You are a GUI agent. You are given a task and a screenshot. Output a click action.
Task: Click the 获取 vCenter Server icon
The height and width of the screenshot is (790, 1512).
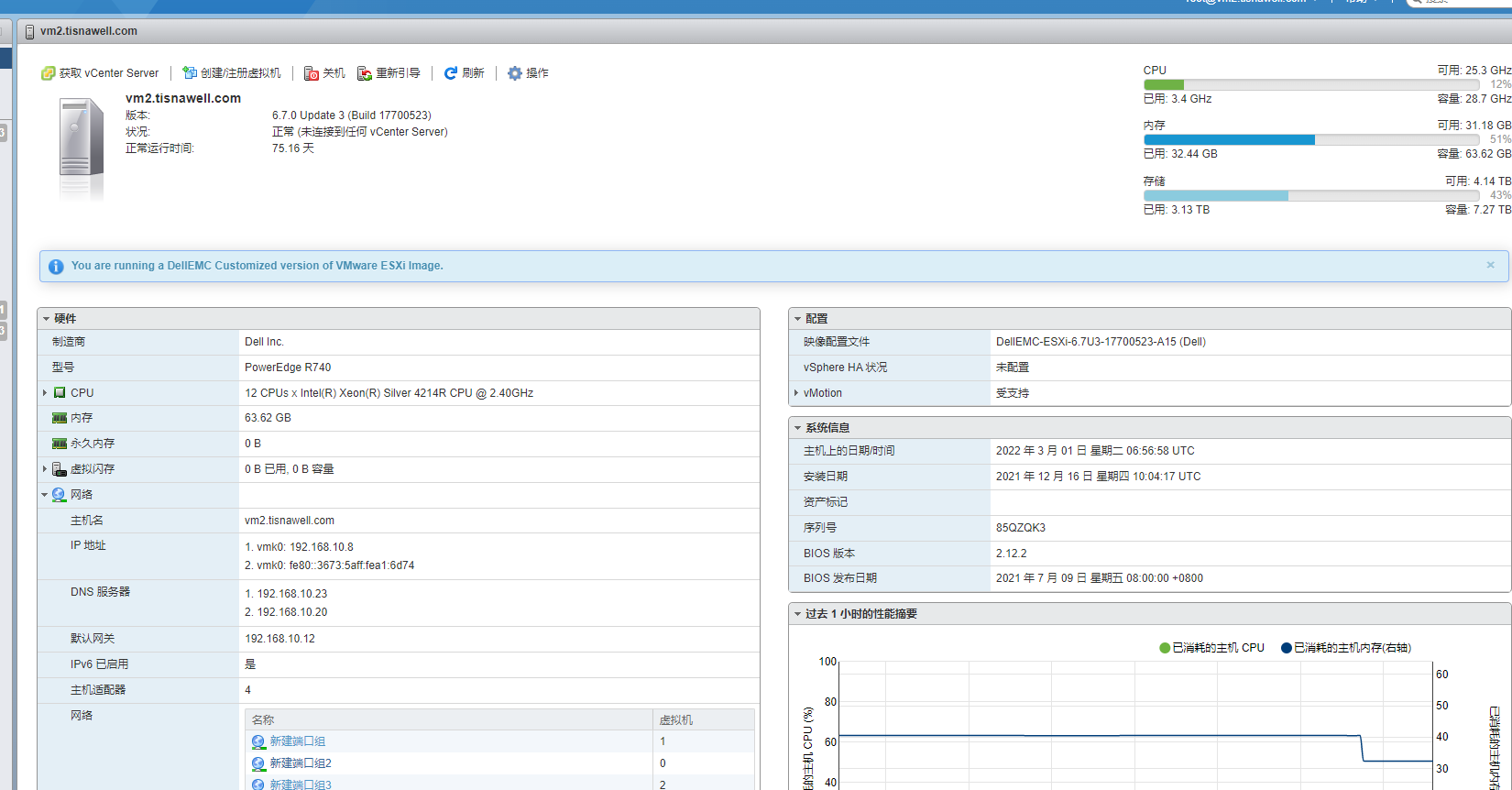pos(49,73)
